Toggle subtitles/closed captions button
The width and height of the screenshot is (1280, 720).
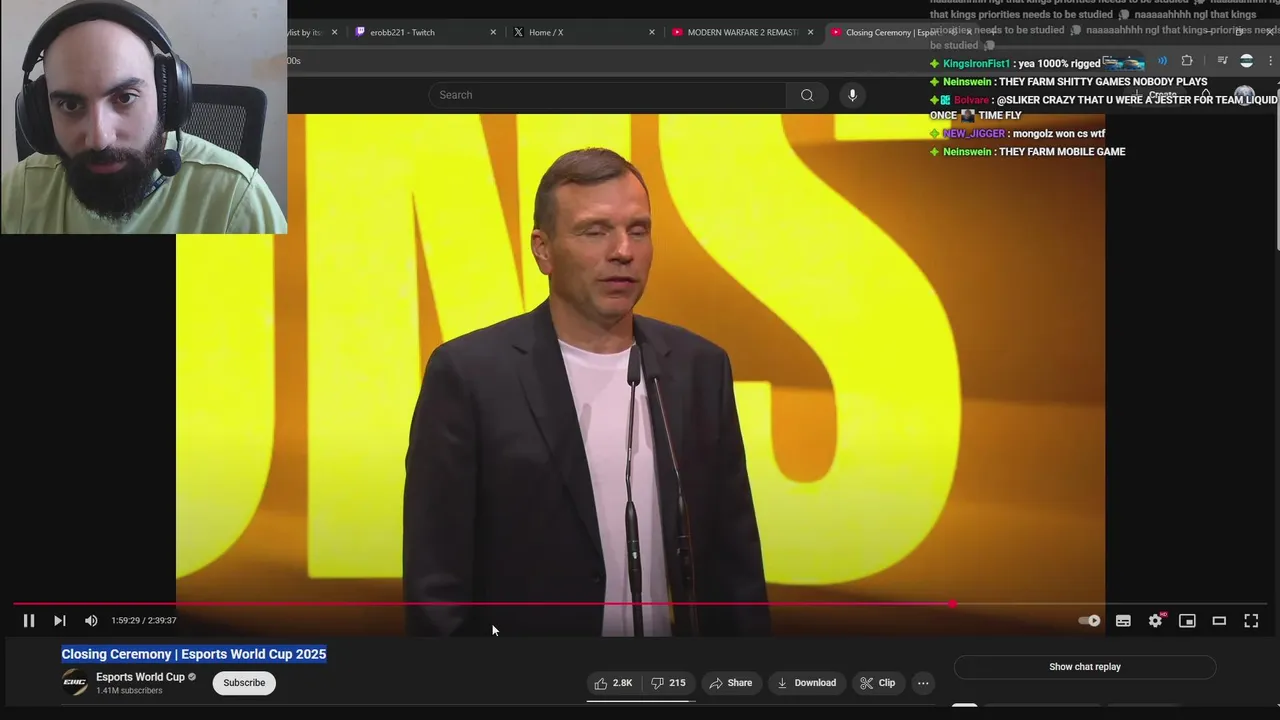(x=1123, y=621)
